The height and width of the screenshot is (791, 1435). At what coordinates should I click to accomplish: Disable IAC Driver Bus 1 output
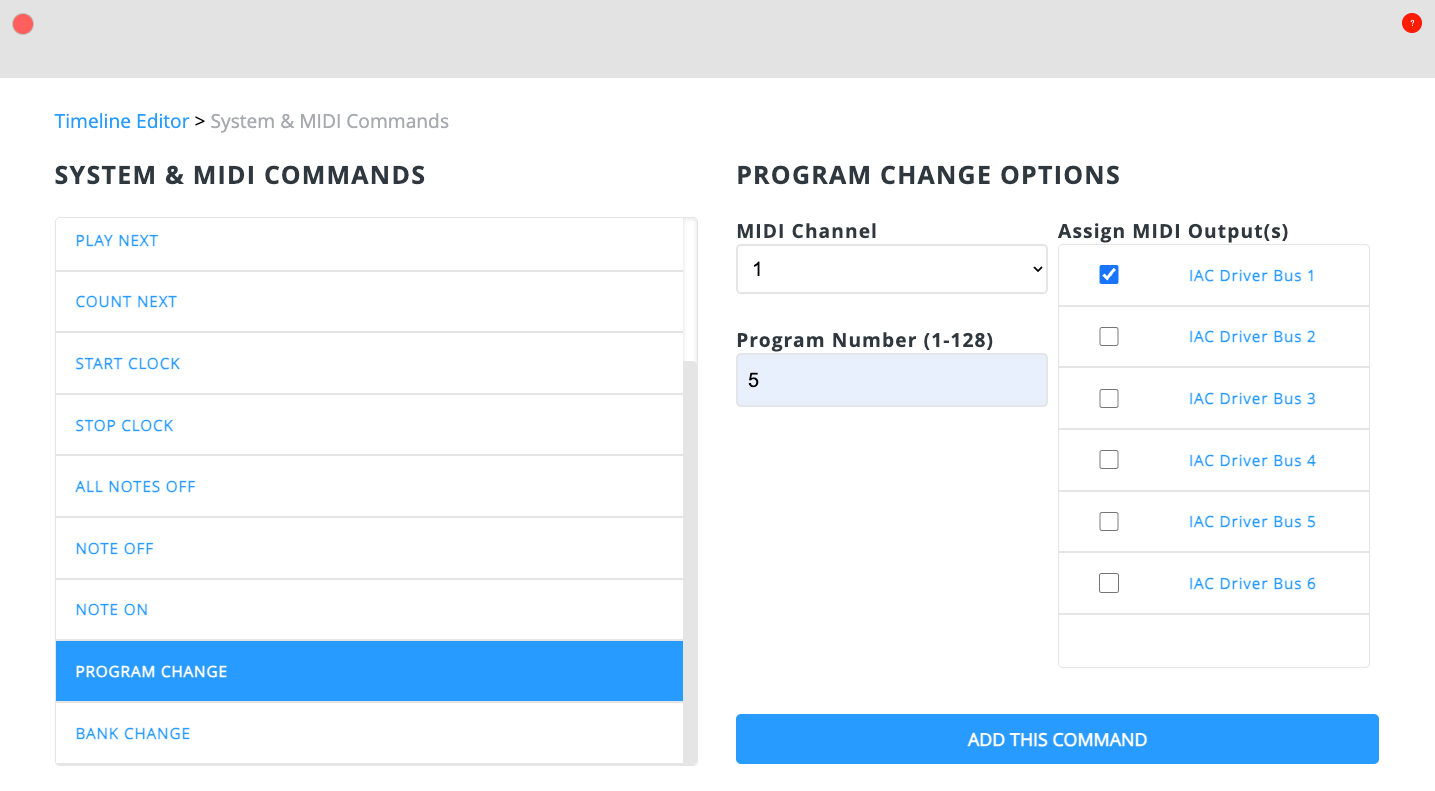[1108, 274]
